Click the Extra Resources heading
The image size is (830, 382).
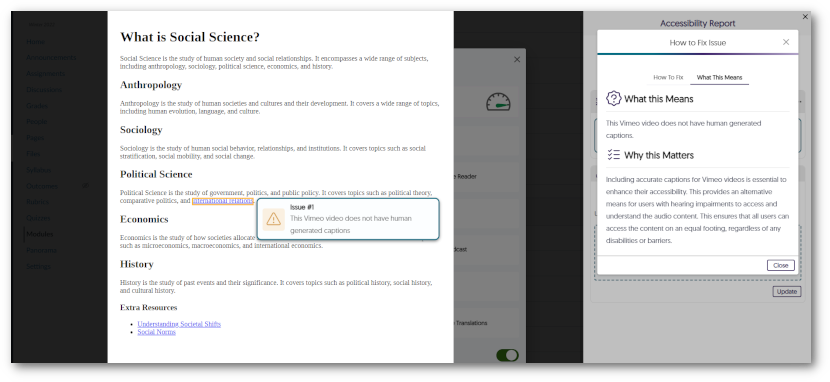[149, 307]
